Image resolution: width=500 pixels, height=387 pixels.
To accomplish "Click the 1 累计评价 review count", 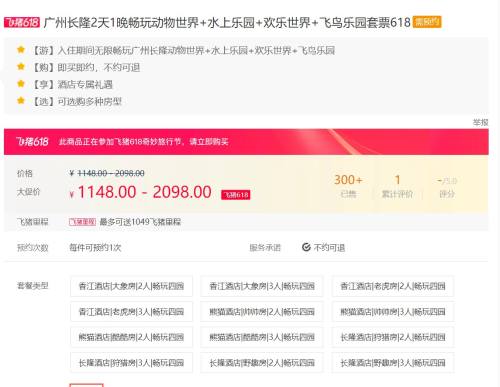I will [397, 186].
